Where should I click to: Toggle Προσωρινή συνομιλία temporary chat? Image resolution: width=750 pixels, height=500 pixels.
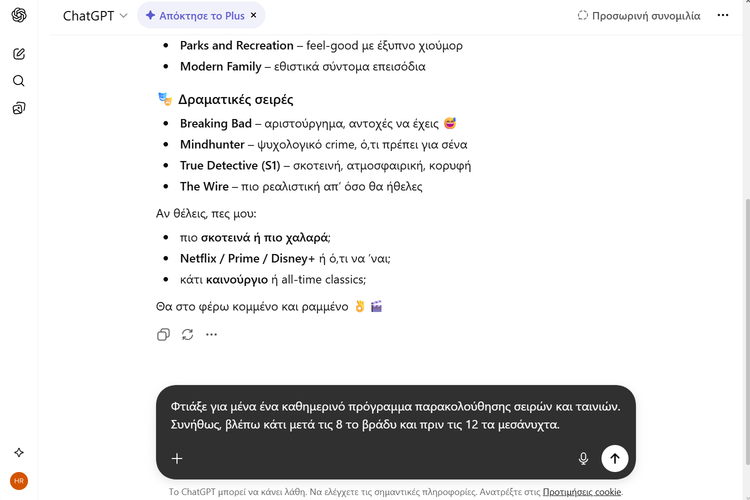tap(639, 16)
